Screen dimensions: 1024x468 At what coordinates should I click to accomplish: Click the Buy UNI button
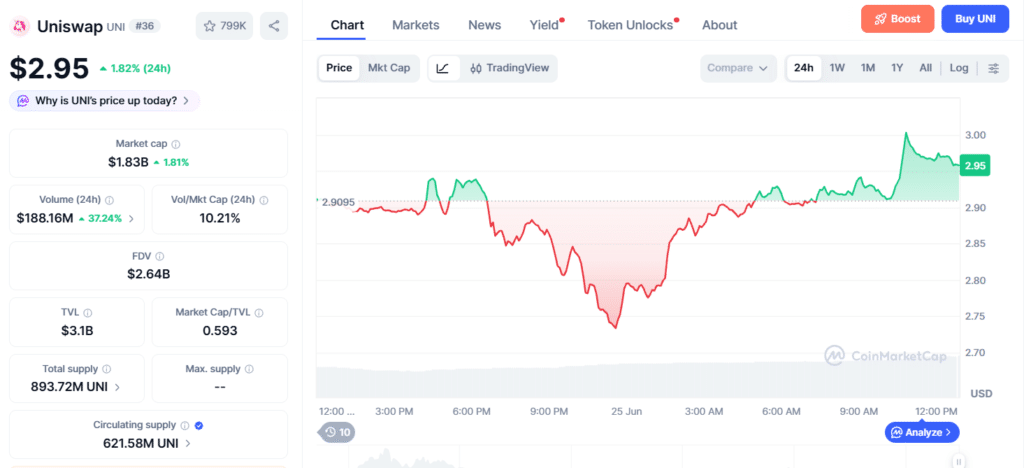coord(976,19)
